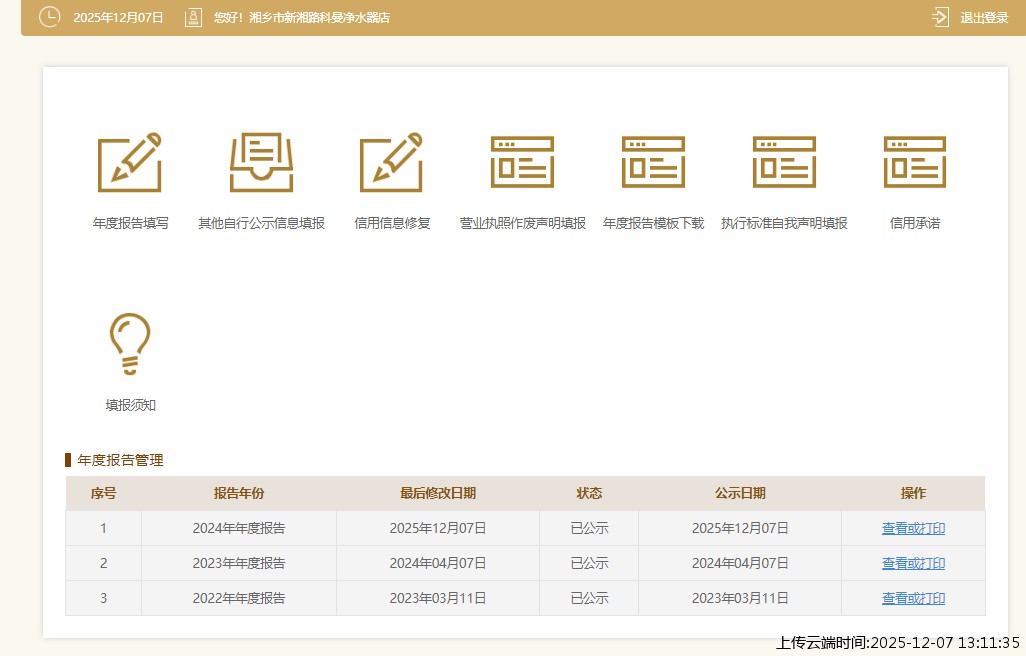This screenshot has width=1026, height=656.
Task: Click the 公示日期 column header
Action: [x=739, y=493]
